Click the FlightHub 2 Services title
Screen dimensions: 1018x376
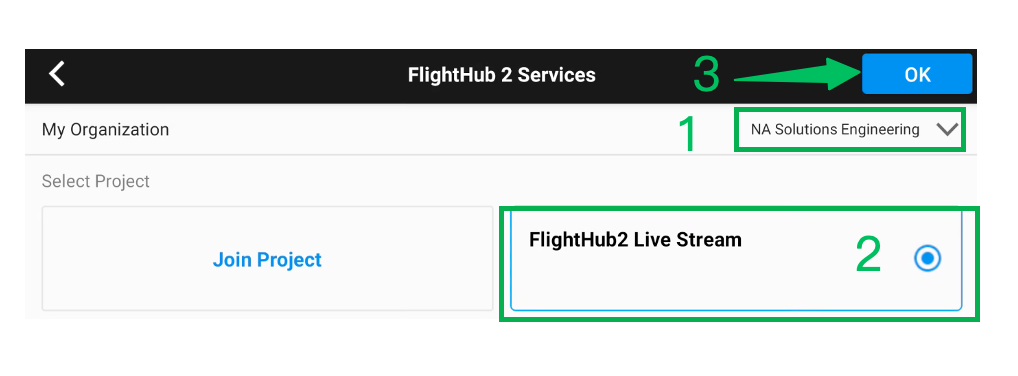click(x=501, y=75)
